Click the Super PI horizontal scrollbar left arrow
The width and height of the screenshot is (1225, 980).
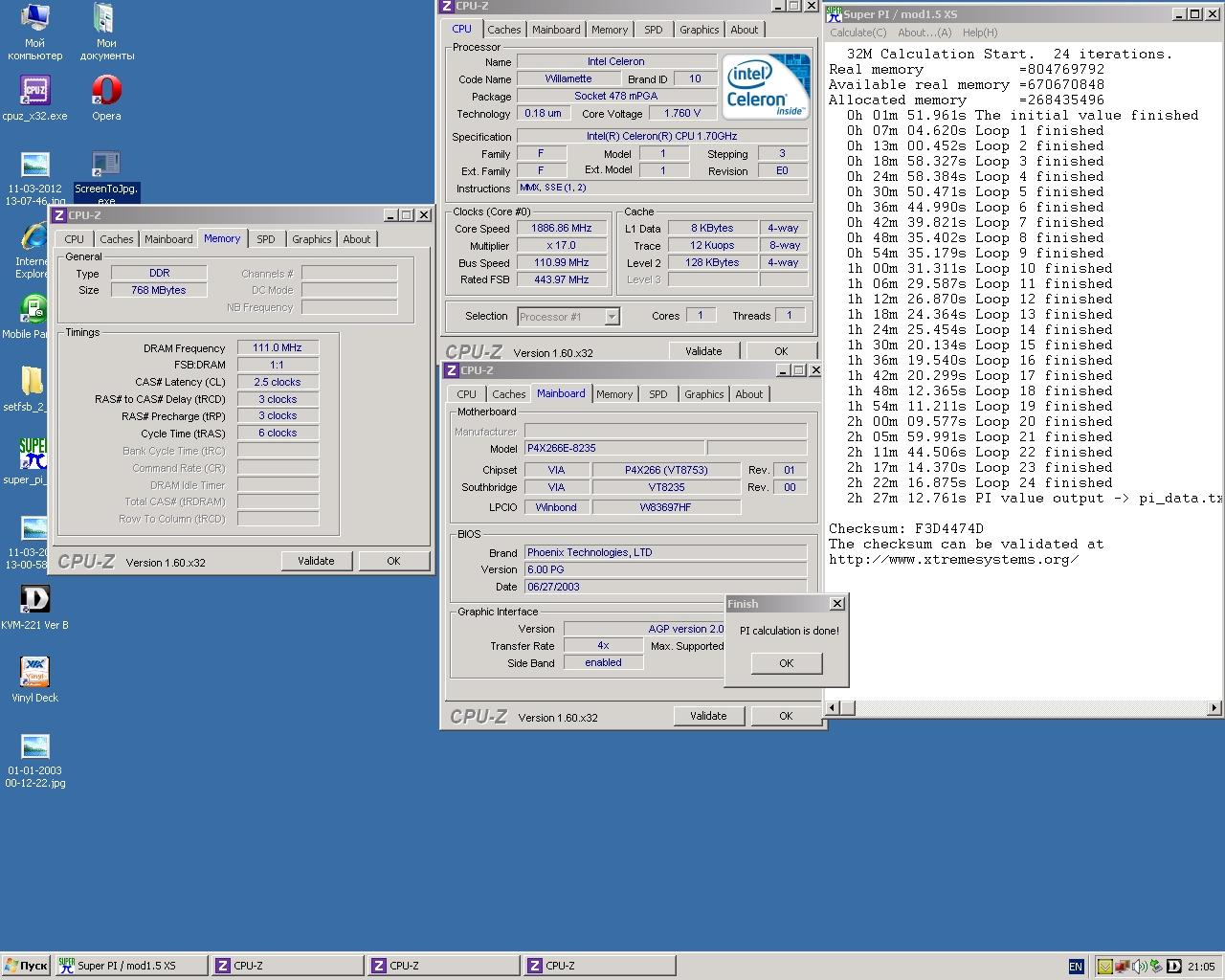coord(833,708)
